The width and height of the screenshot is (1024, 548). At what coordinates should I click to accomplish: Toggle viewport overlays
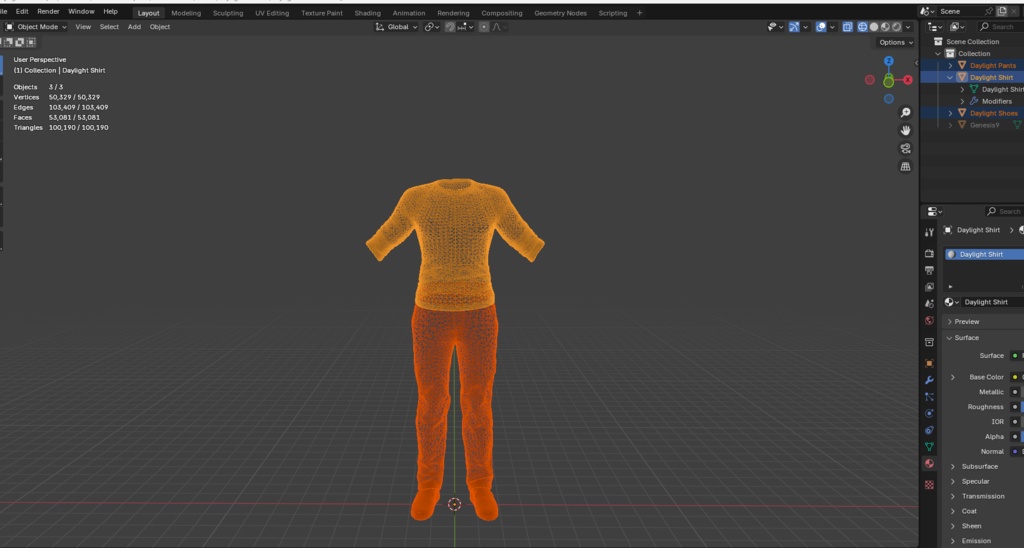[x=821, y=27]
